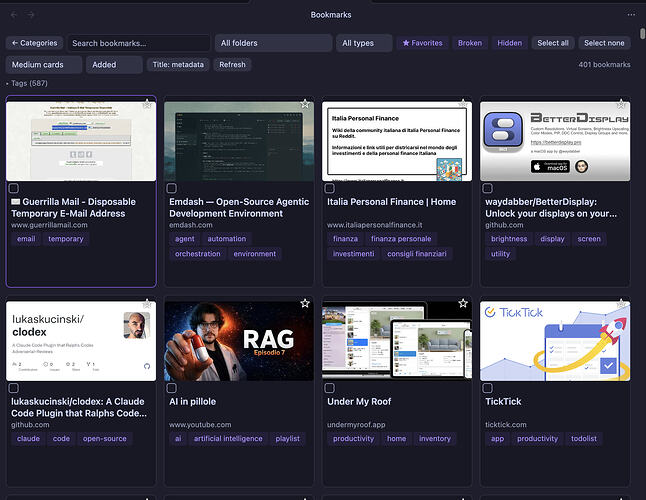
Task: Open the All types dropdown
Action: (364, 43)
